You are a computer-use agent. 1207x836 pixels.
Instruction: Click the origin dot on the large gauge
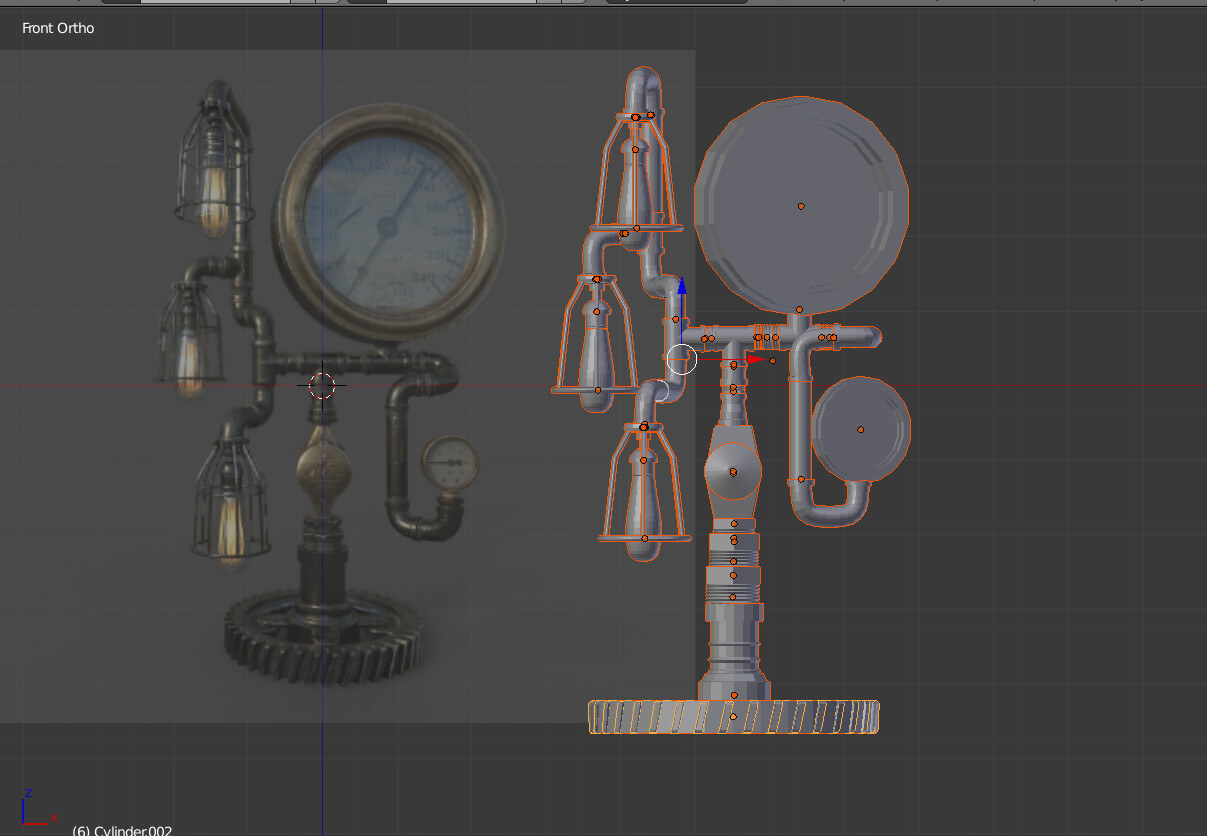click(801, 205)
